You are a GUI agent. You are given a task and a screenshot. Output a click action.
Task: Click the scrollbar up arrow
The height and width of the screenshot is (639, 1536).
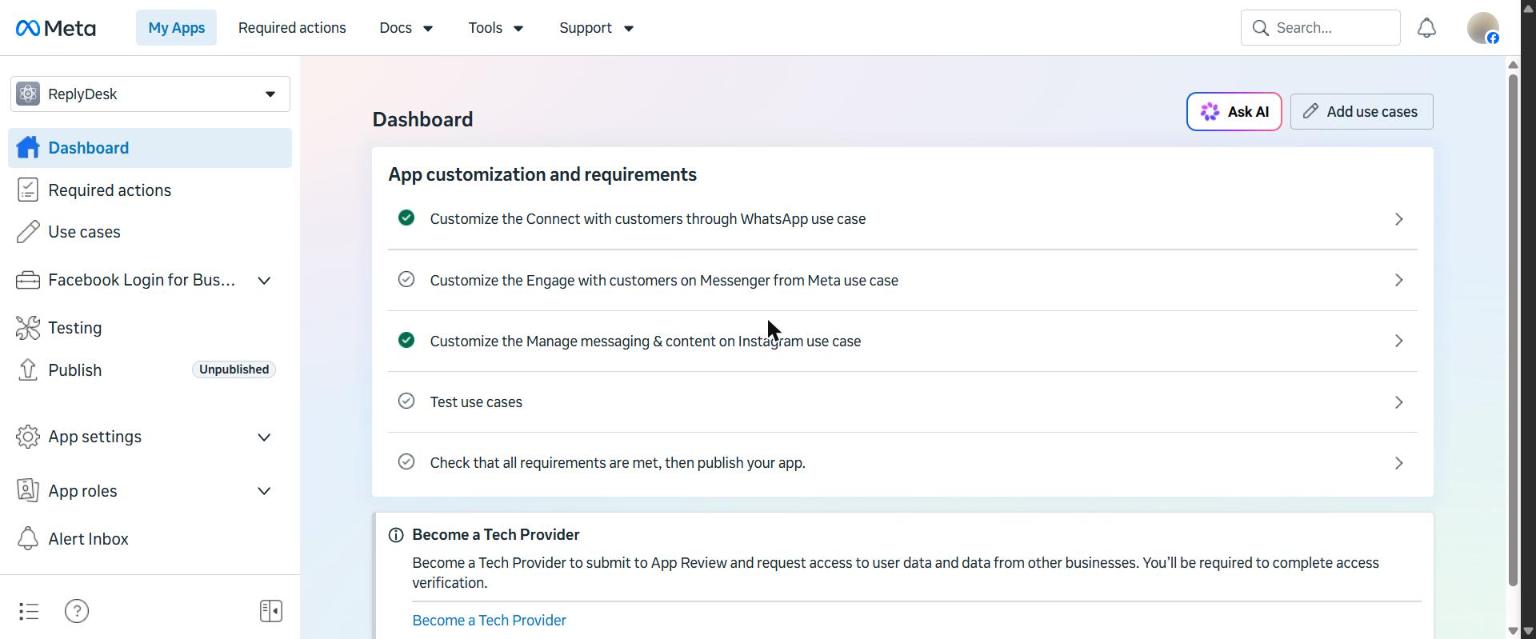1513,64
